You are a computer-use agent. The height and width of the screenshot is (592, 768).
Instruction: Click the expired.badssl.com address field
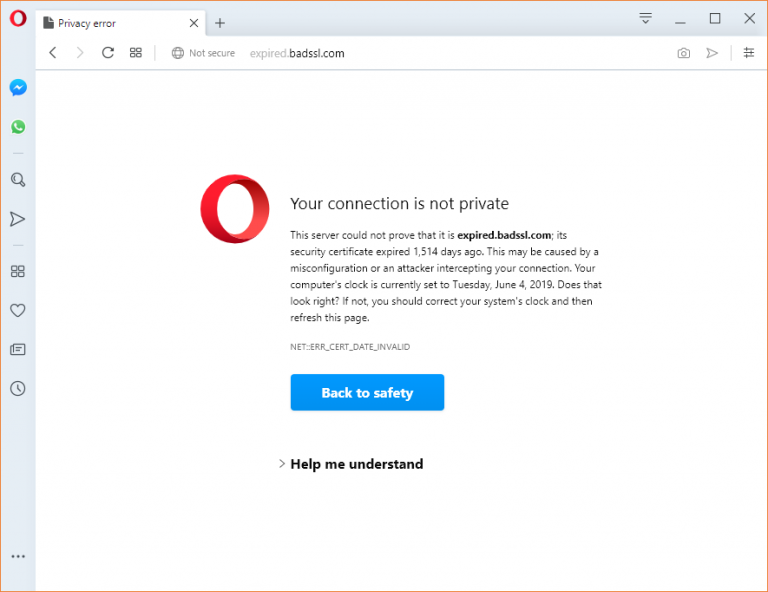pyautogui.click(x=297, y=53)
